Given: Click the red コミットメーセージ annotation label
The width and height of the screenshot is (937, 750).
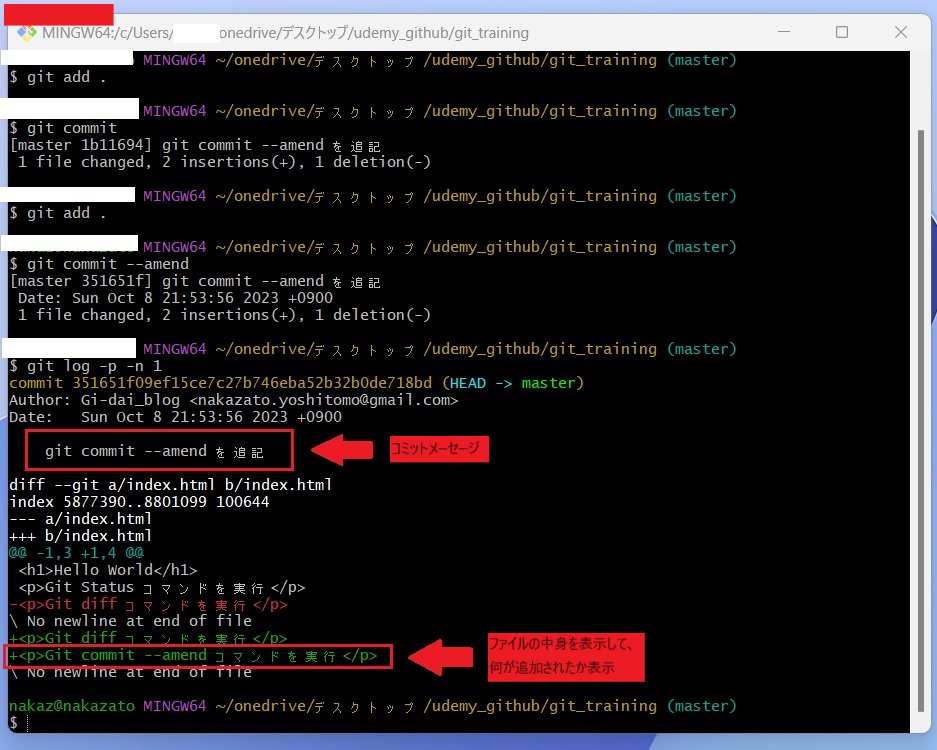Looking at the screenshot, I should (440, 450).
